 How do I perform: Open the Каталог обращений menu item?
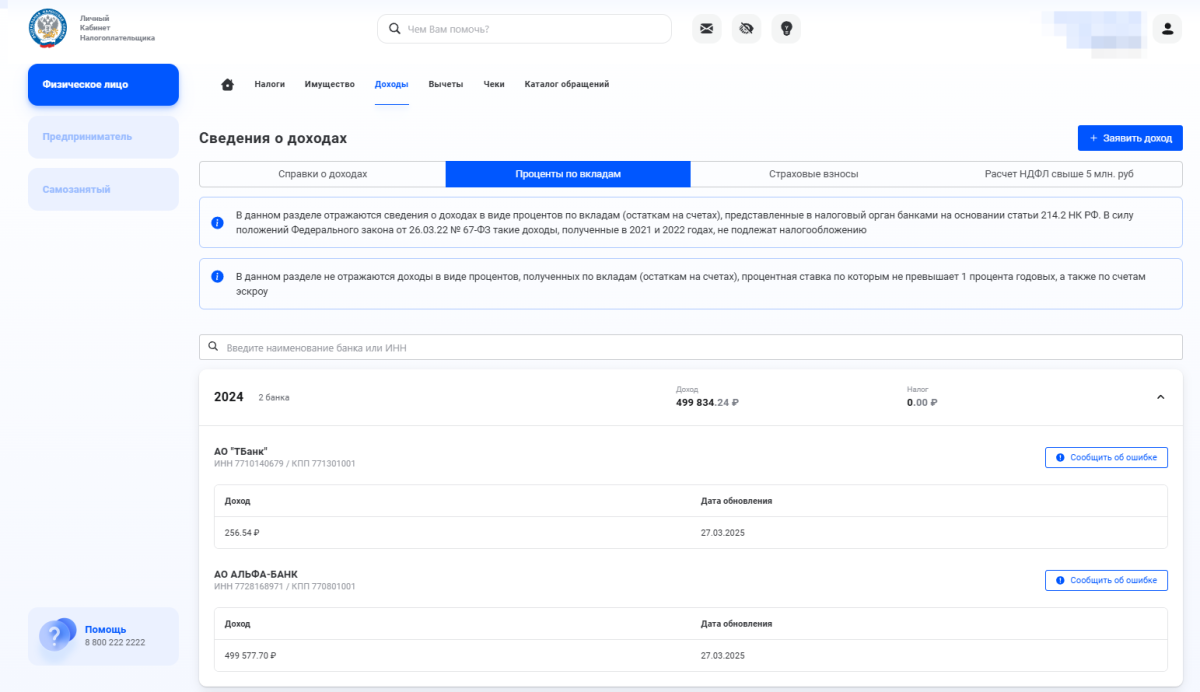[566, 85]
